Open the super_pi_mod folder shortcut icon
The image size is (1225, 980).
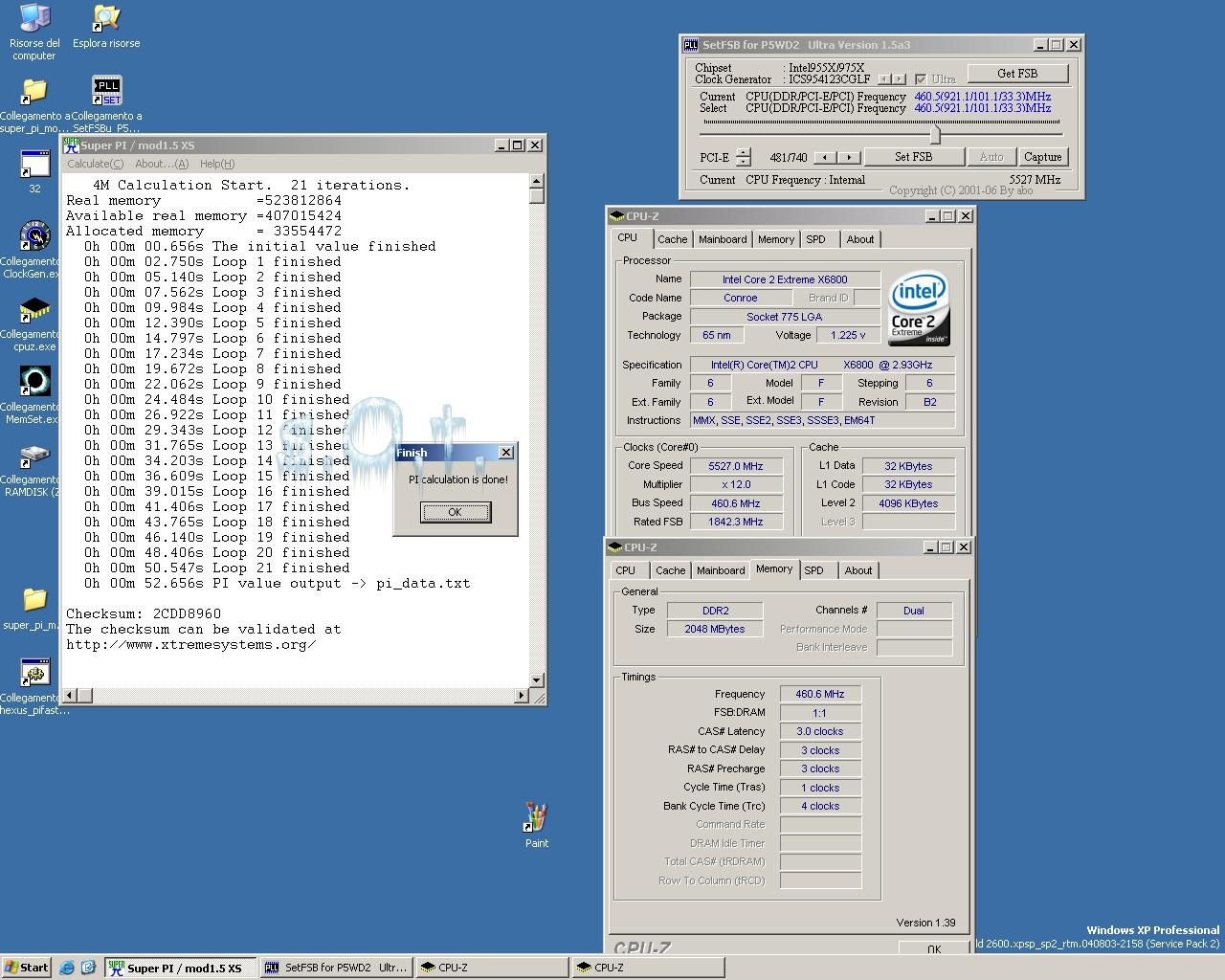point(34,91)
